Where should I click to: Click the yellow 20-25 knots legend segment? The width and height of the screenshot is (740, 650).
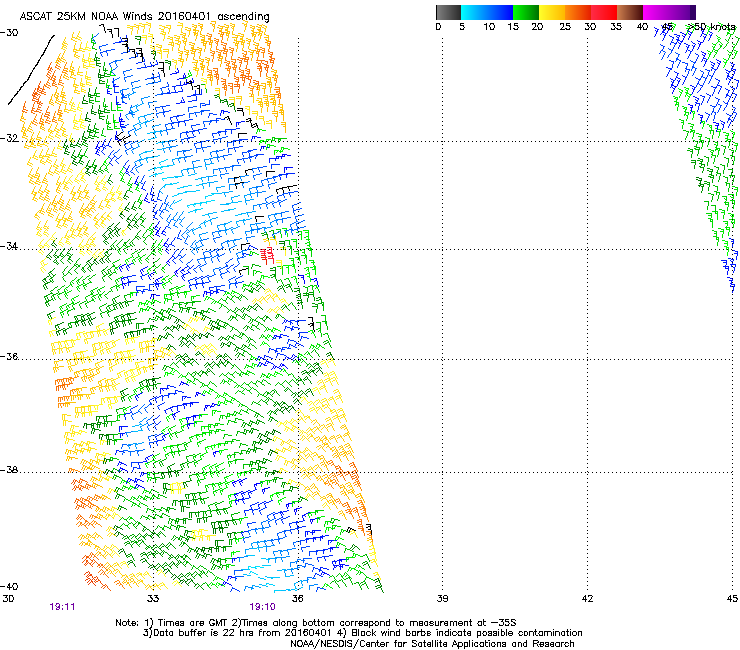[552, 12]
